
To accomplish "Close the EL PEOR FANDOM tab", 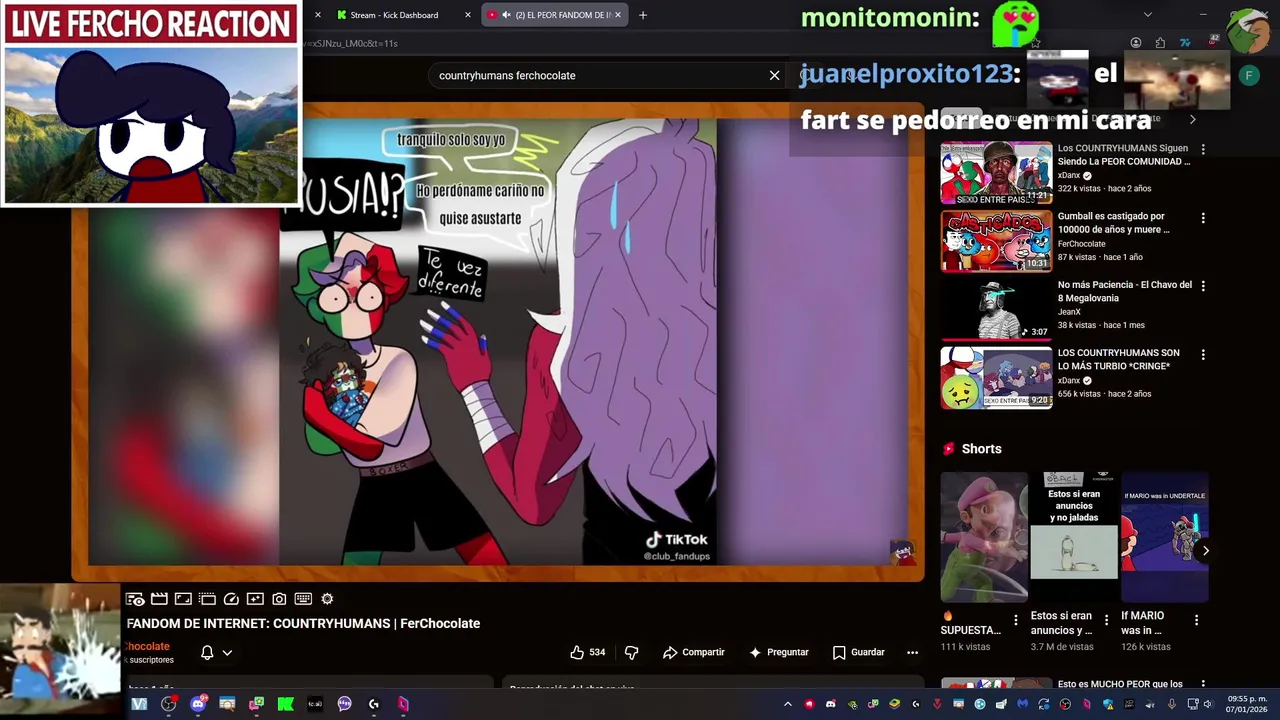I will point(618,15).
